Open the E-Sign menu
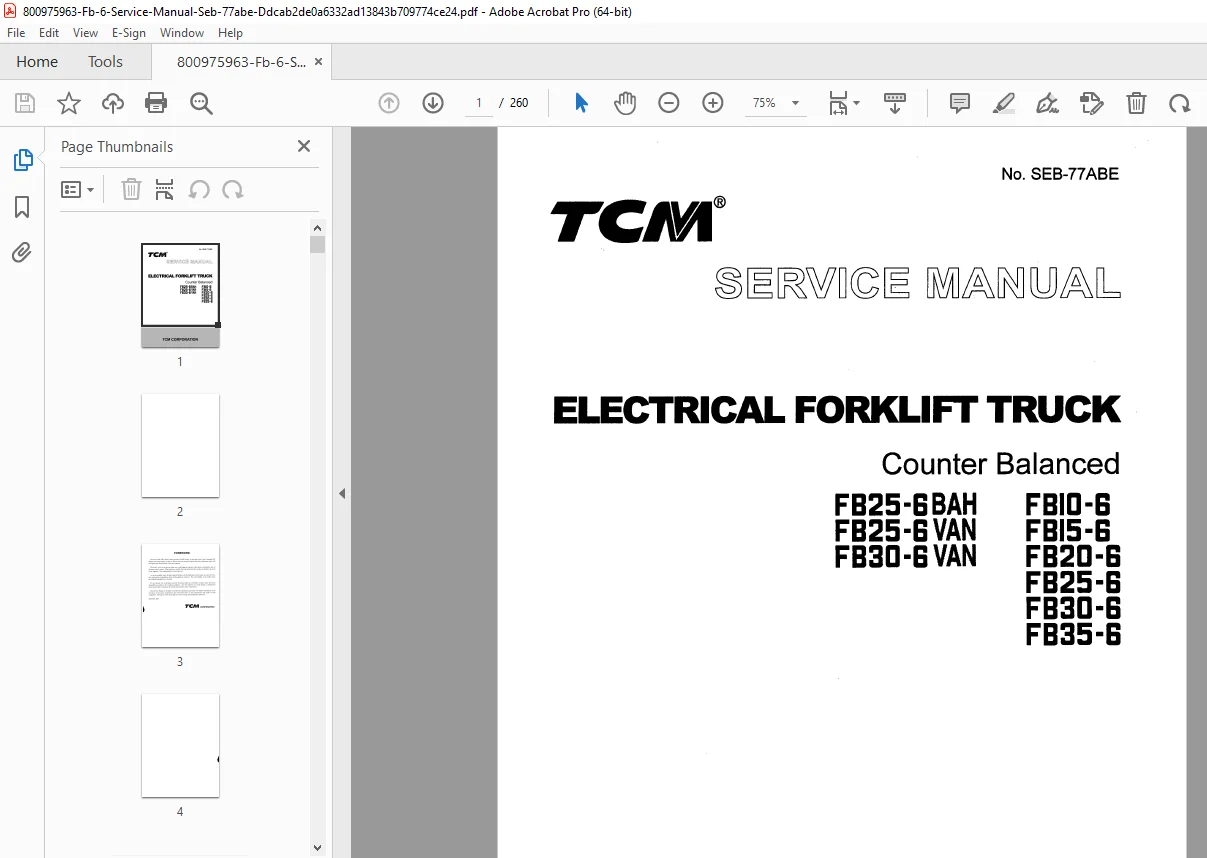Viewport: 1207px width, 858px height. [129, 32]
